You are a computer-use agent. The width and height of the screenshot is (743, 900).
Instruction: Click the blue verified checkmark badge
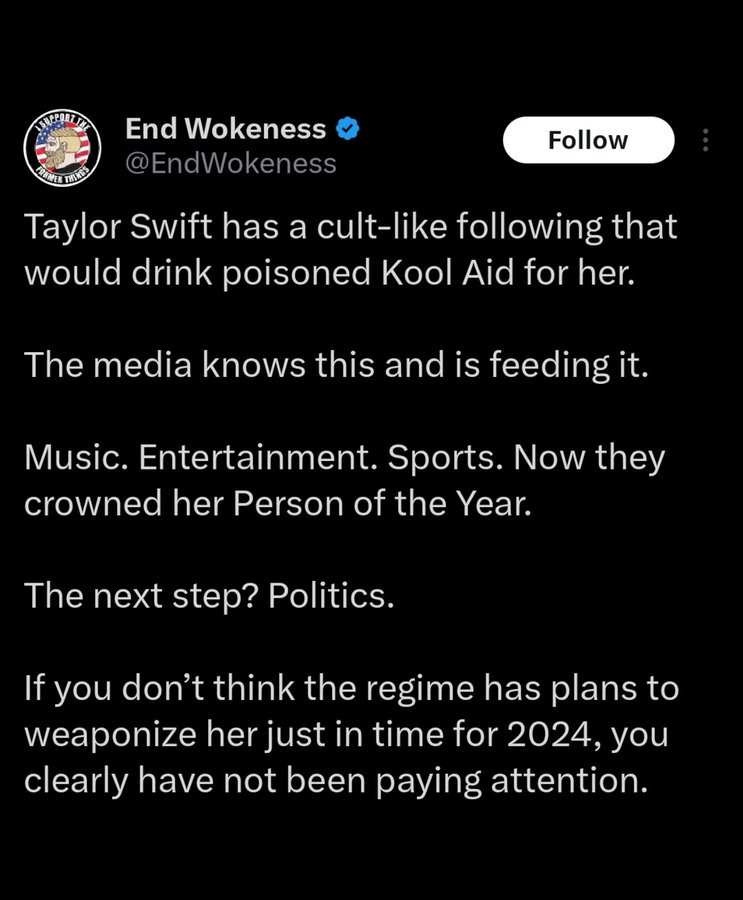347,129
